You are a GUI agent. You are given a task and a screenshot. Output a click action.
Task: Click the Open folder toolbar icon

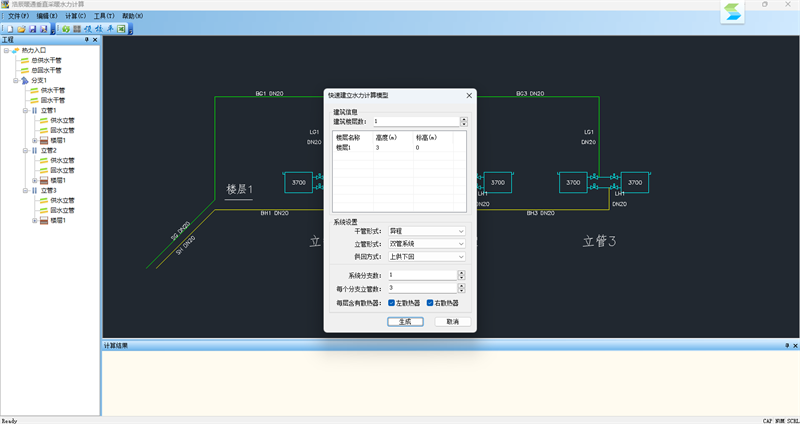(x=20, y=29)
